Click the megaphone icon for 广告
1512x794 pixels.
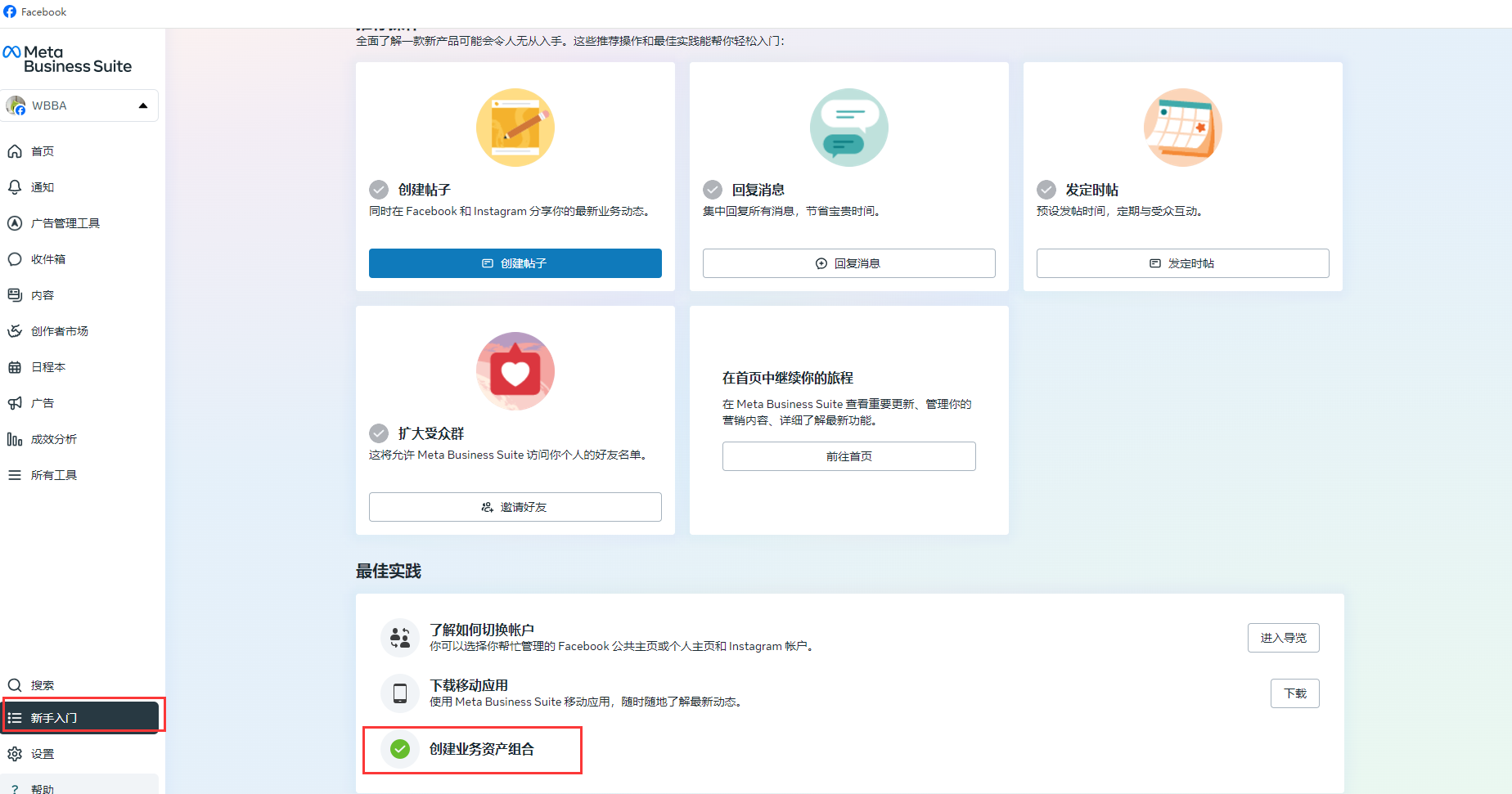click(x=15, y=403)
